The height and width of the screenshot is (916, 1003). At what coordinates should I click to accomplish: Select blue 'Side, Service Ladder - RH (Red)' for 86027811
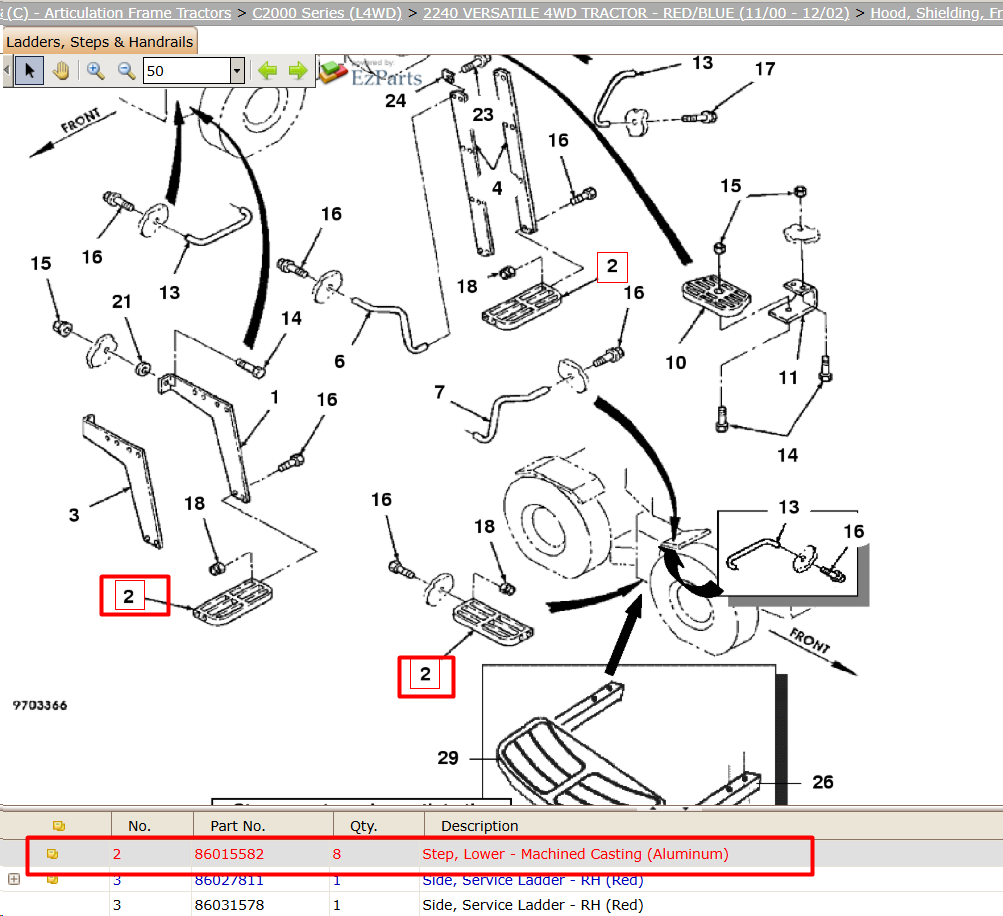click(x=532, y=880)
